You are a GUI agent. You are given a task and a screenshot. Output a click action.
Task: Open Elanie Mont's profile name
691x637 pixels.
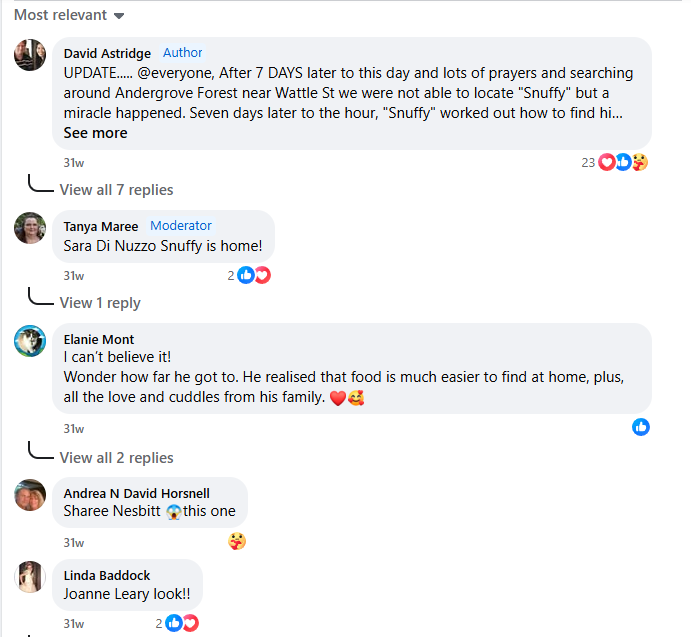pyautogui.click(x=98, y=339)
